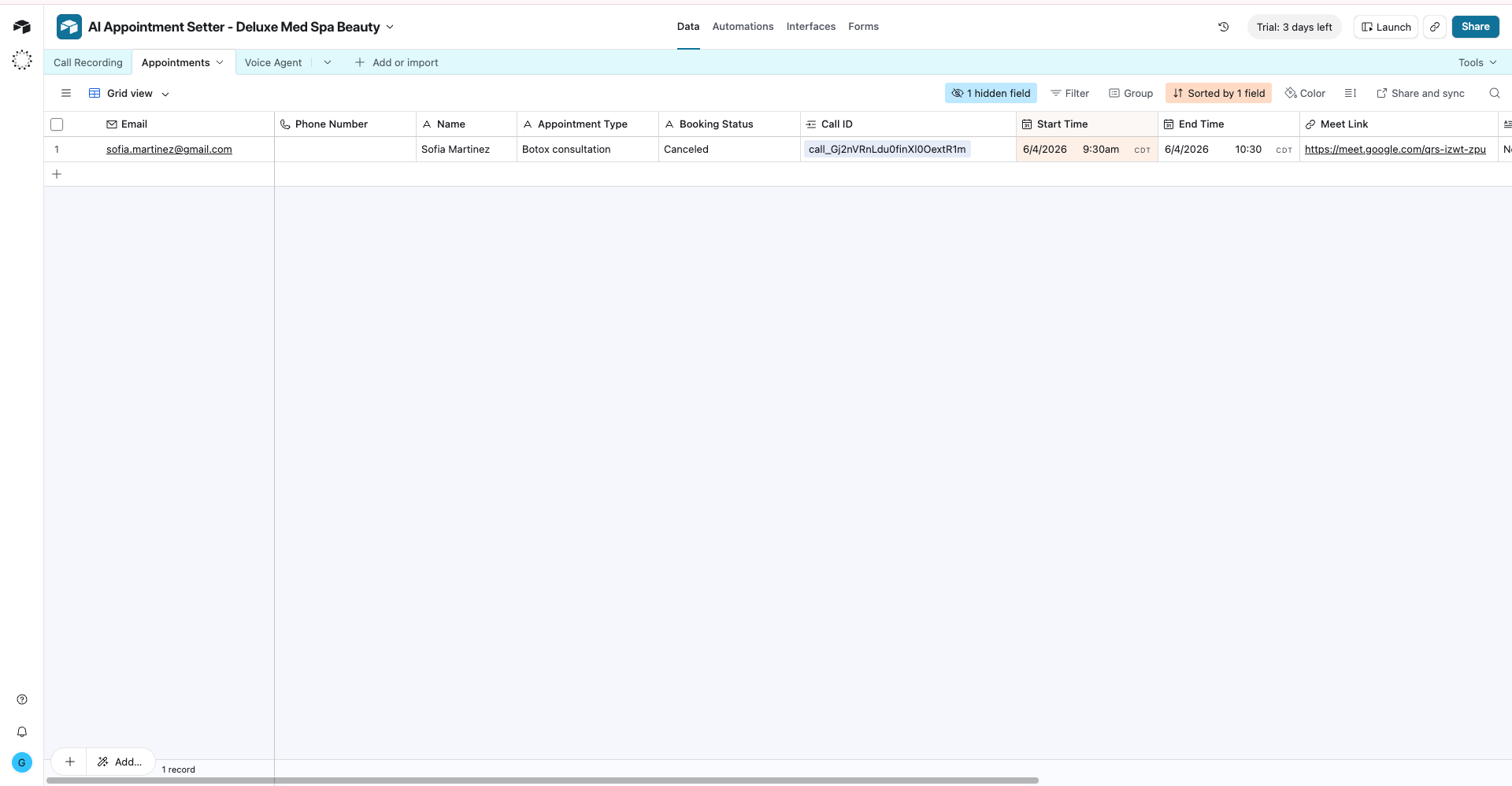Screen dimensions: 1512x786
Task: Expand the base name dropdown chevron
Action: tap(390, 27)
